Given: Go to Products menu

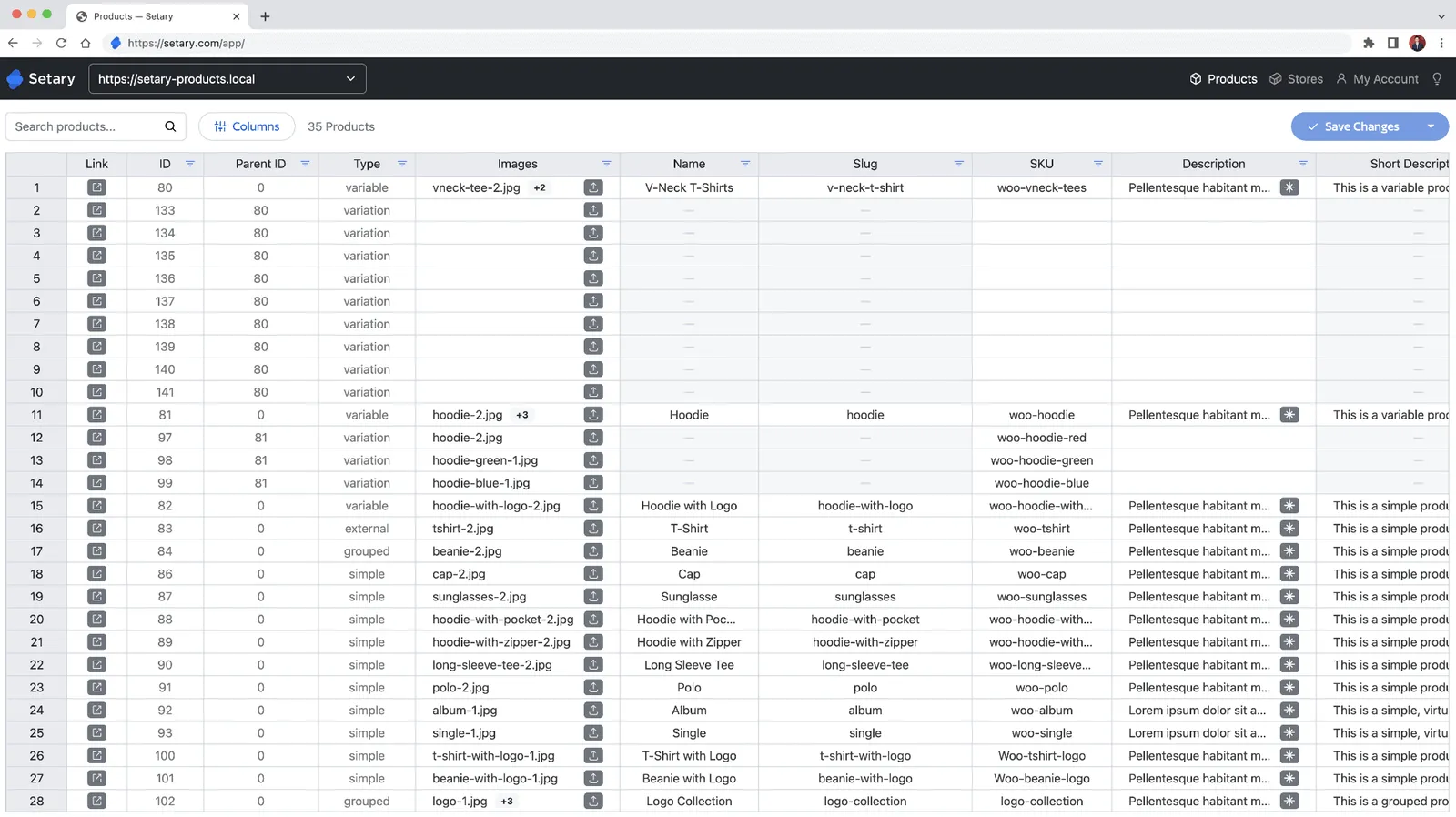Looking at the screenshot, I should [1223, 79].
